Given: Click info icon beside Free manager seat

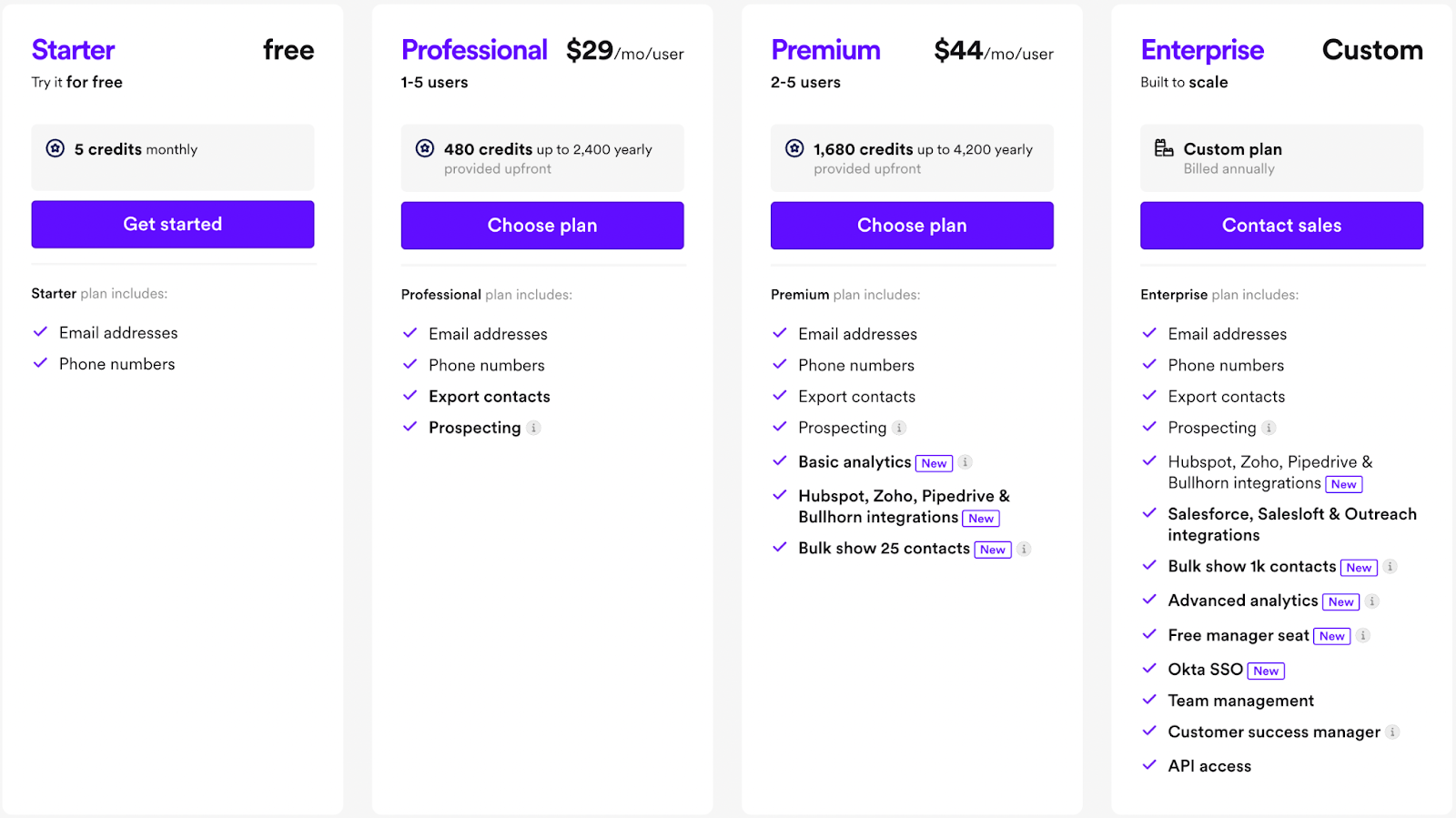Looking at the screenshot, I should tap(1363, 636).
